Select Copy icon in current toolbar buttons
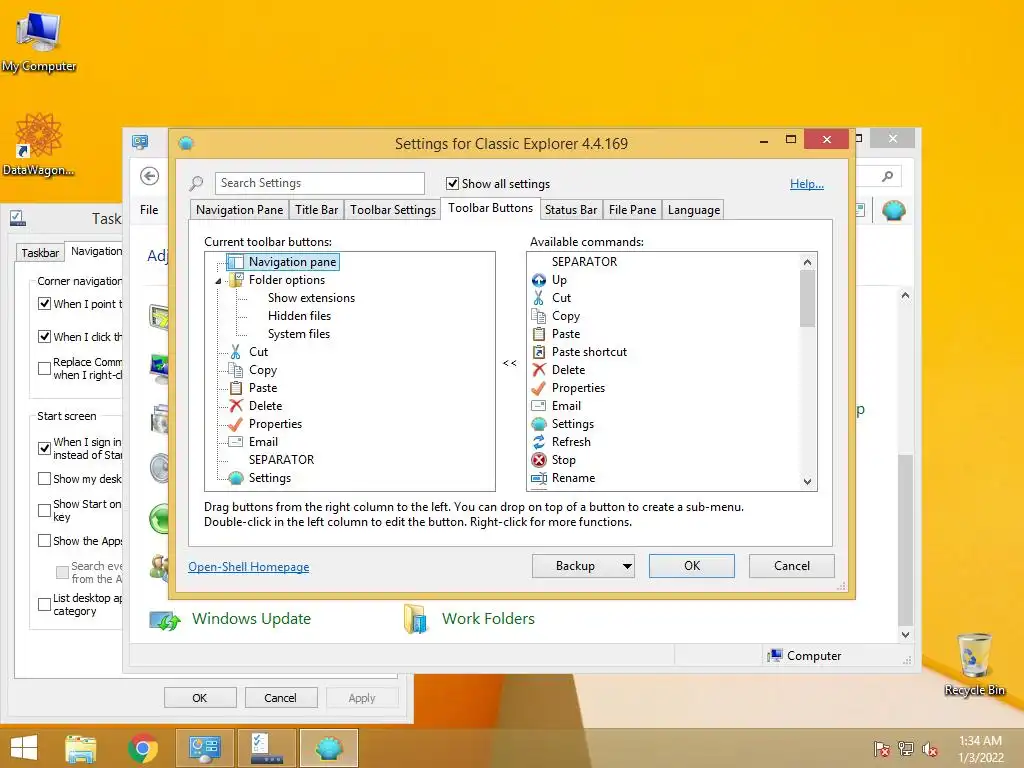Image resolution: width=1024 pixels, height=768 pixels. click(236, 370)
